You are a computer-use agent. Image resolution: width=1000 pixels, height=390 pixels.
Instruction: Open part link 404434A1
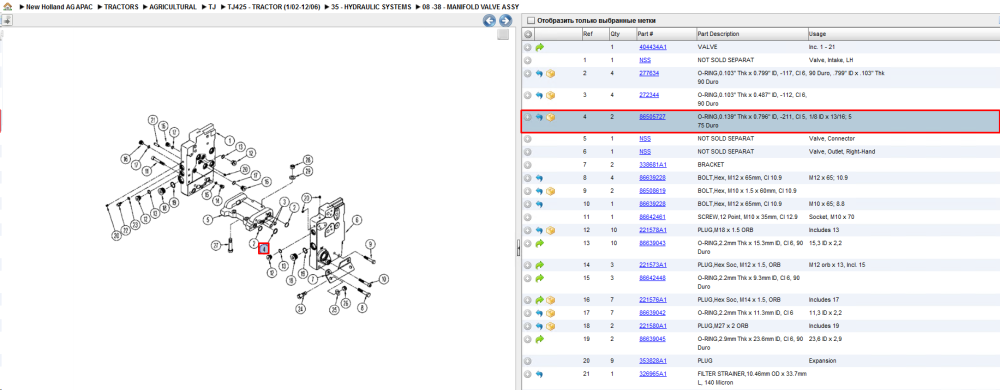652,47
